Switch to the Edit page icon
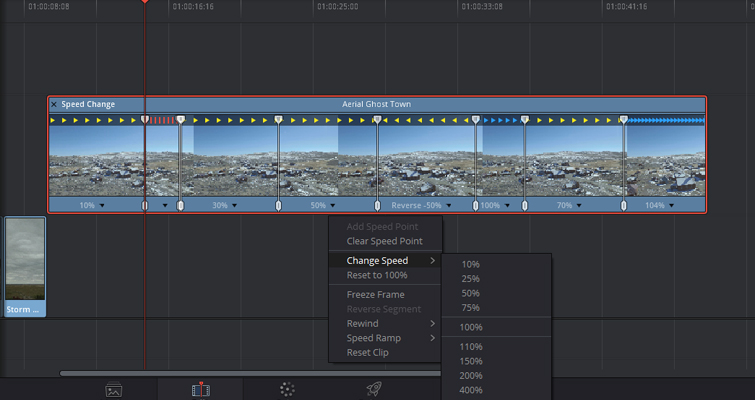Image resolution: width=755 pixels, height=400 pixels. [x=200, y=390]
